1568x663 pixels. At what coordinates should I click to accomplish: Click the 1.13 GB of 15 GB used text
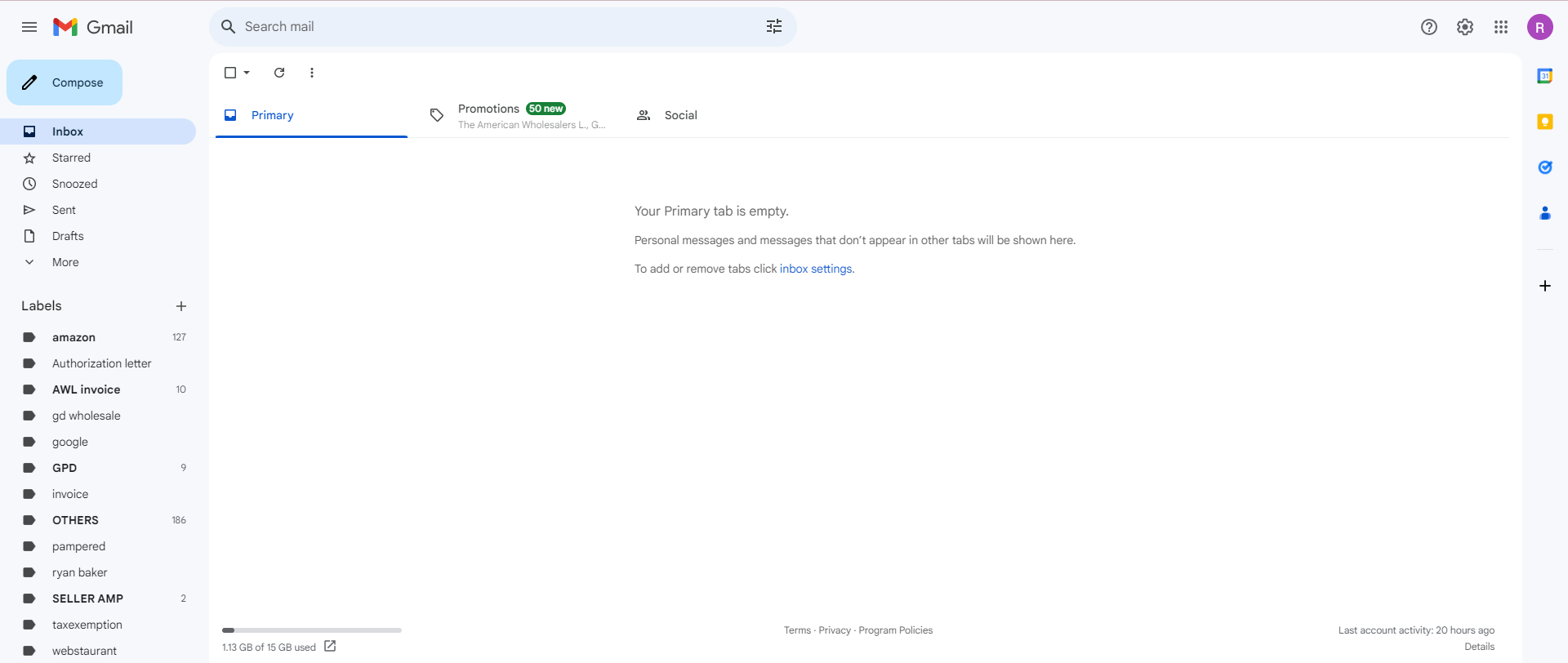click(x=269, y=647)
